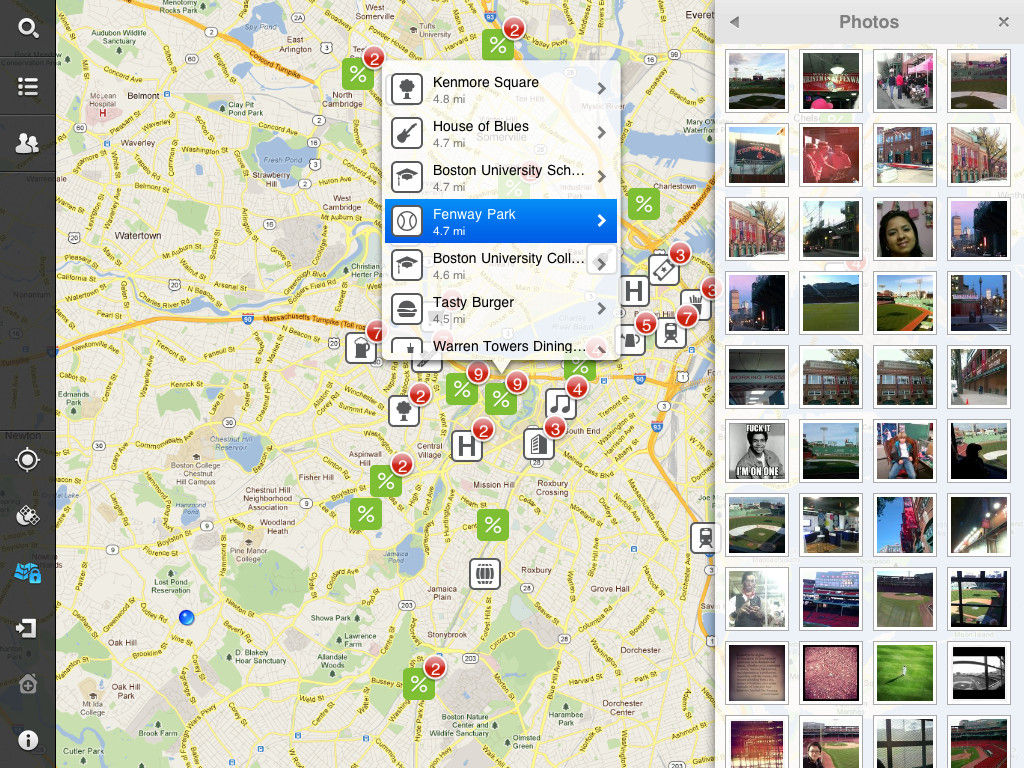Open search from the sidebar magnifier icon
Viewport: 1024px width, 768px height.
pos(27,28)
